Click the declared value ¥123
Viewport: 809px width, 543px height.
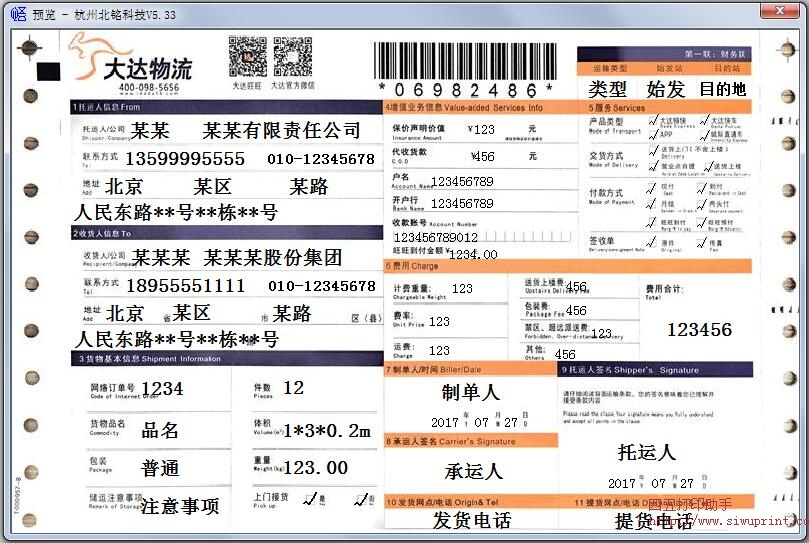481,130
